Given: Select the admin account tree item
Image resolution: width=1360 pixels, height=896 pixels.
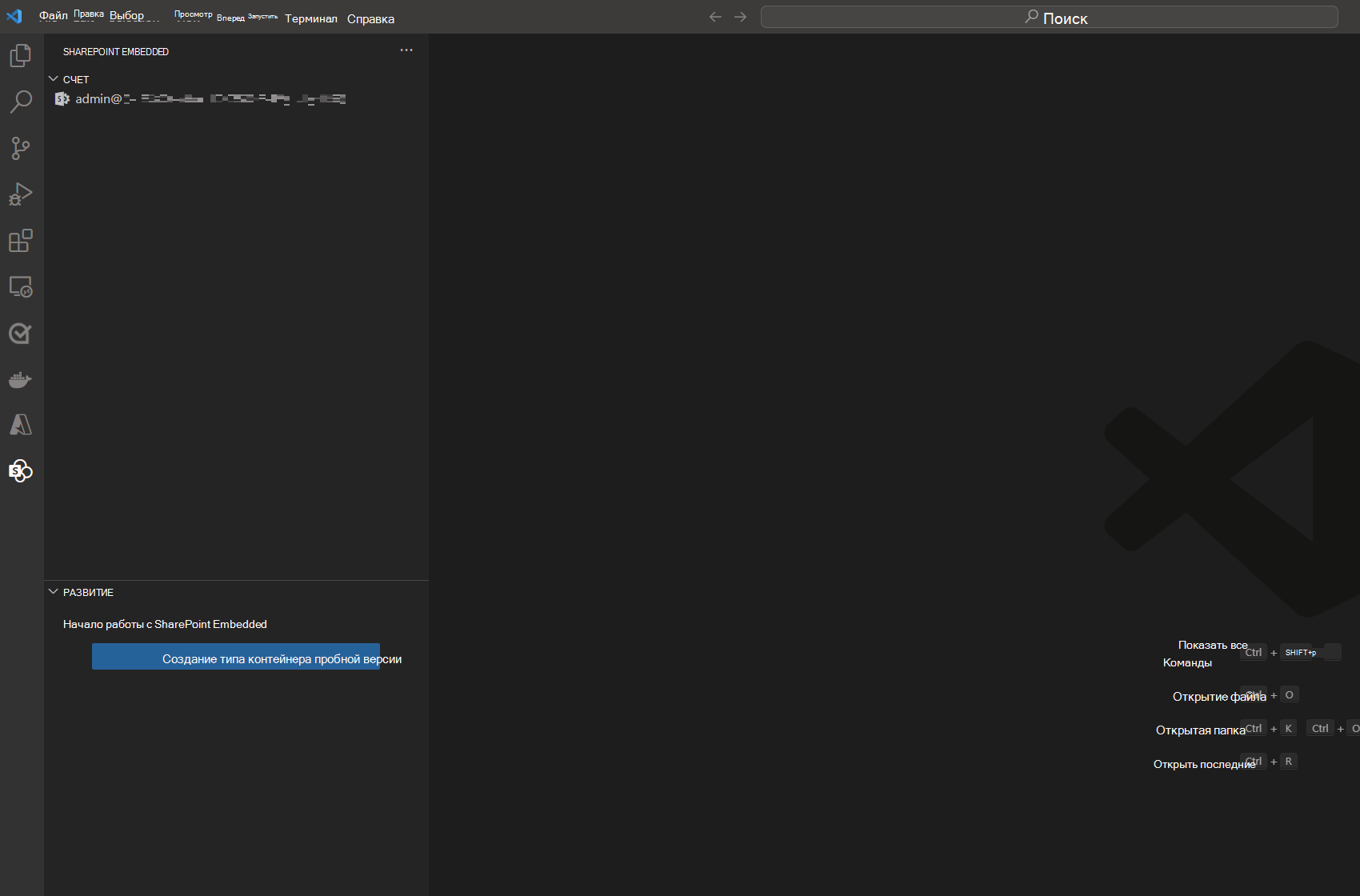Looking at the screenshot, I should click(x=200, y=99).
